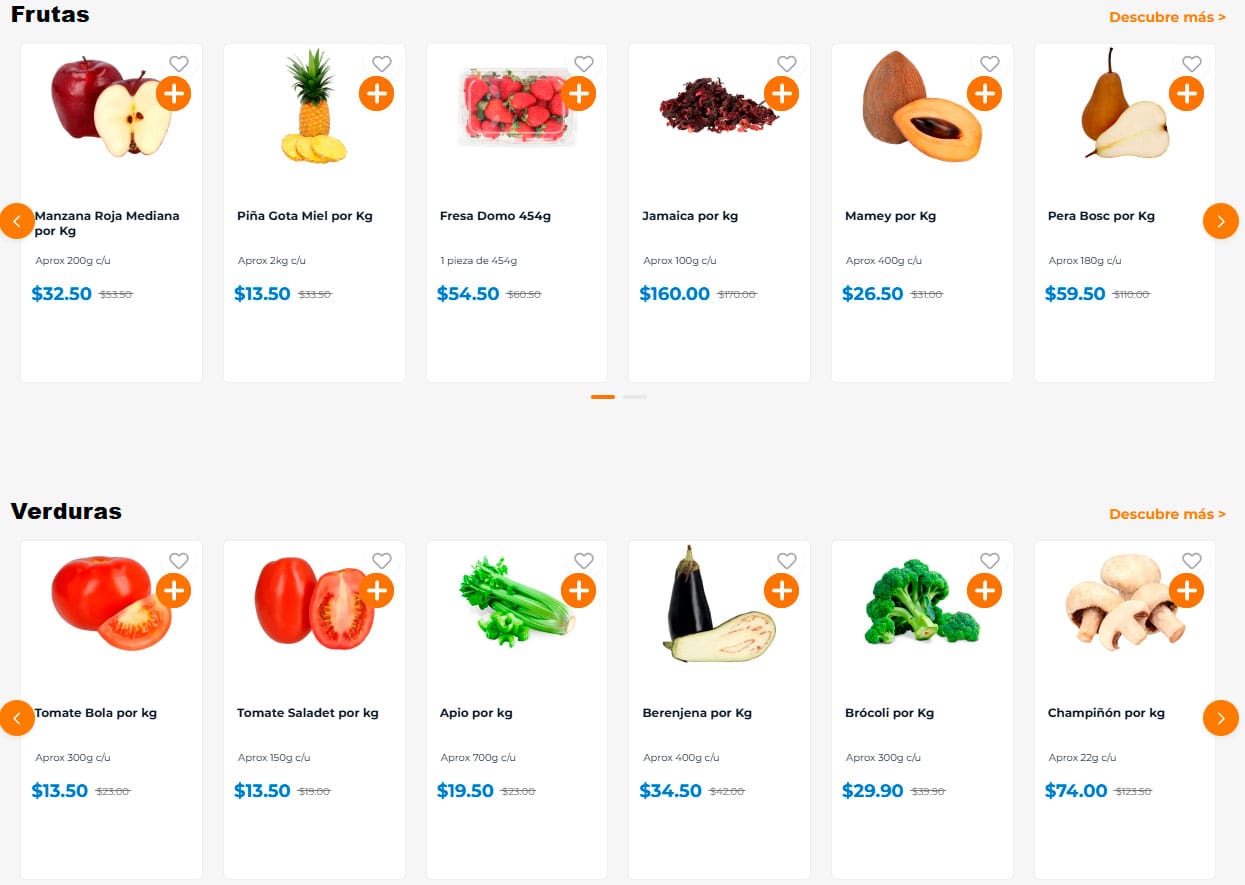This screenshot has height=885, width=1245.
Task: Open Descubre más link for Verduras
Action: [1167, 514]
